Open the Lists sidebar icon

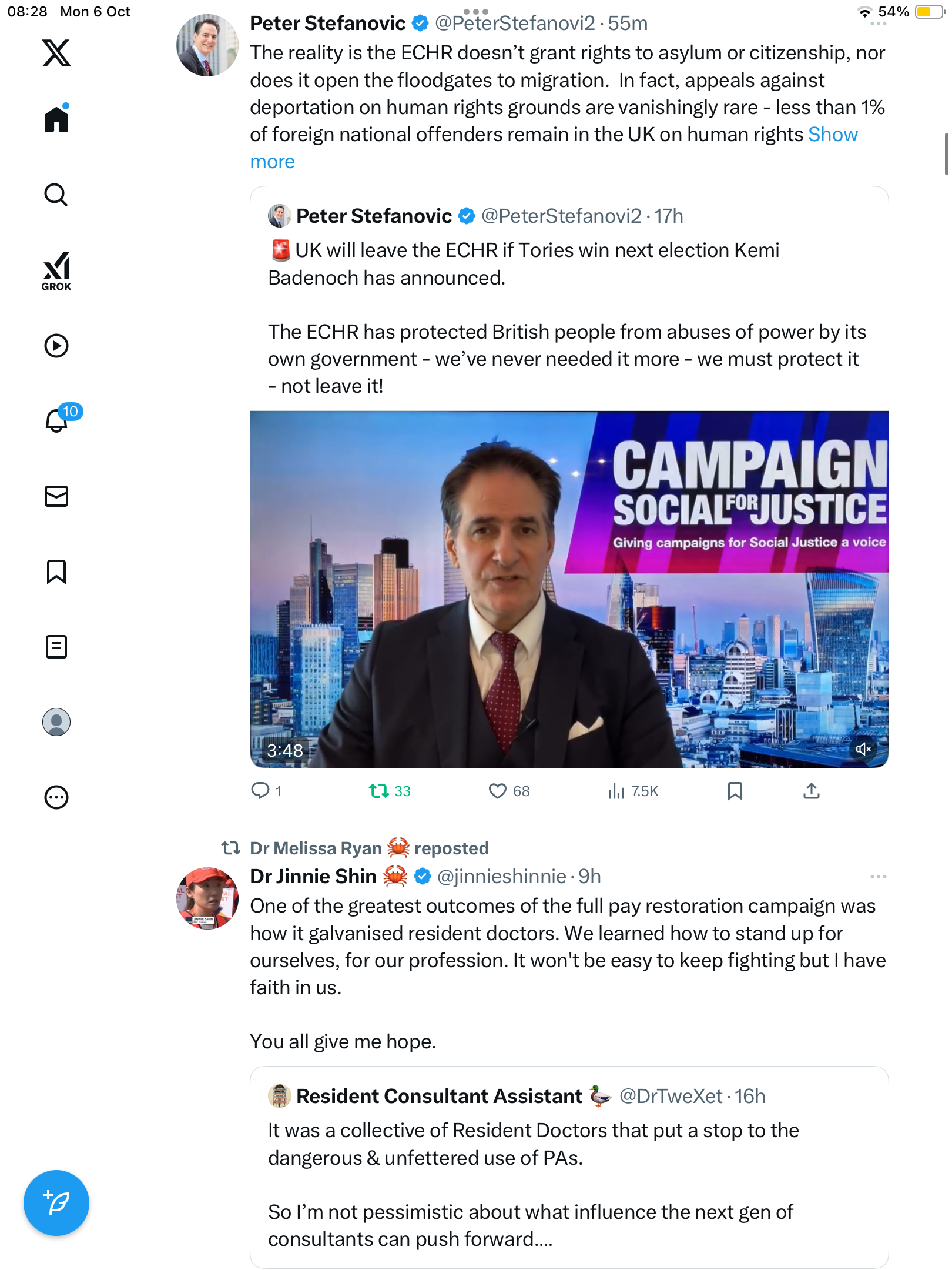coord(56,647)
